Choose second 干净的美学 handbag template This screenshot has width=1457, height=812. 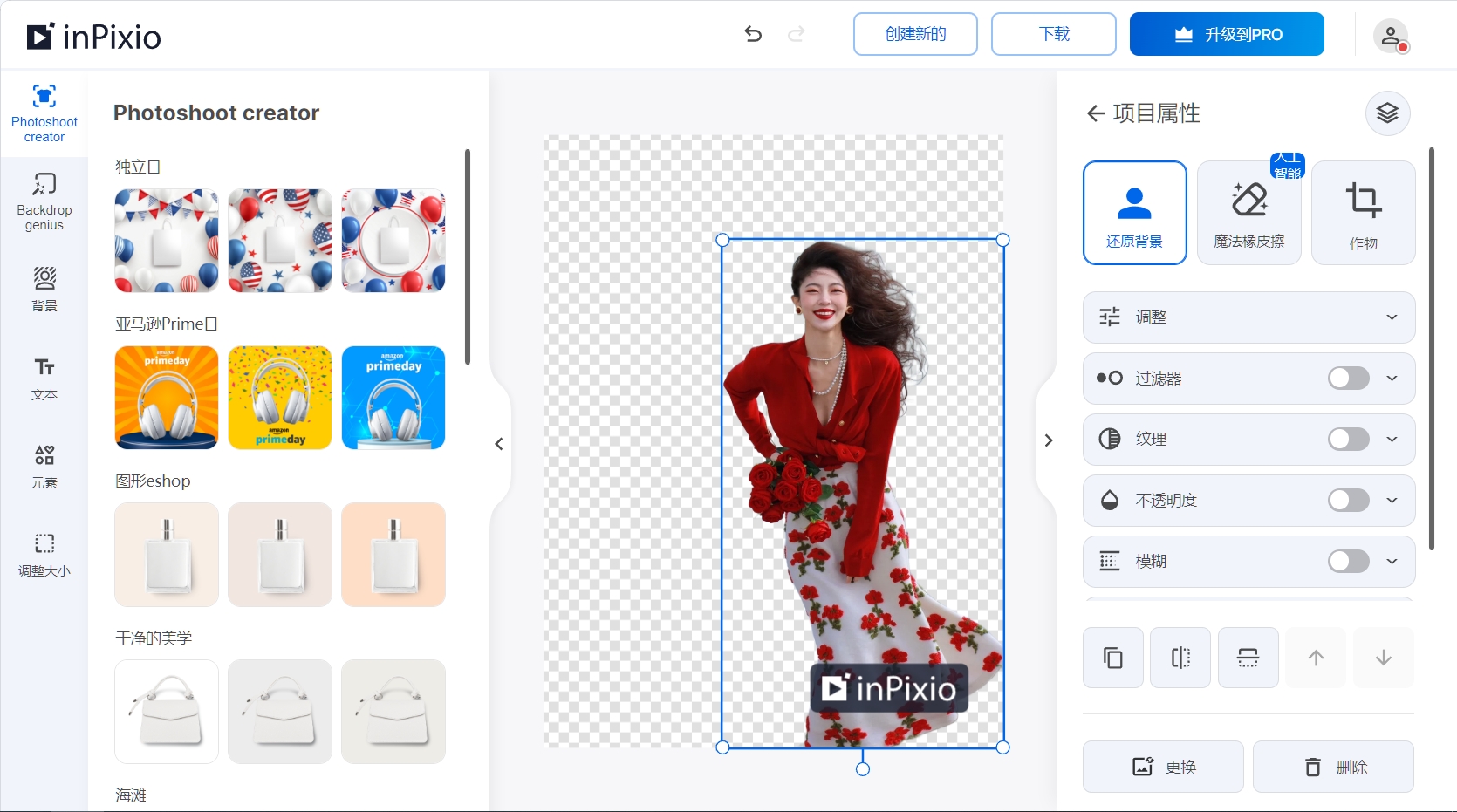pos(280,712)
